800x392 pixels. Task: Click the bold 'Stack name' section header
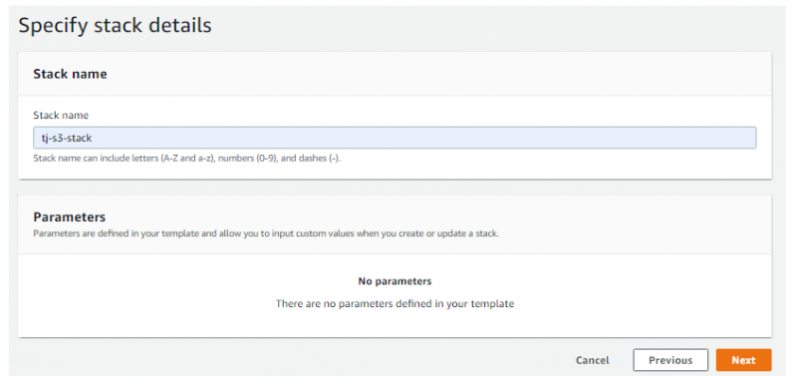70,74
